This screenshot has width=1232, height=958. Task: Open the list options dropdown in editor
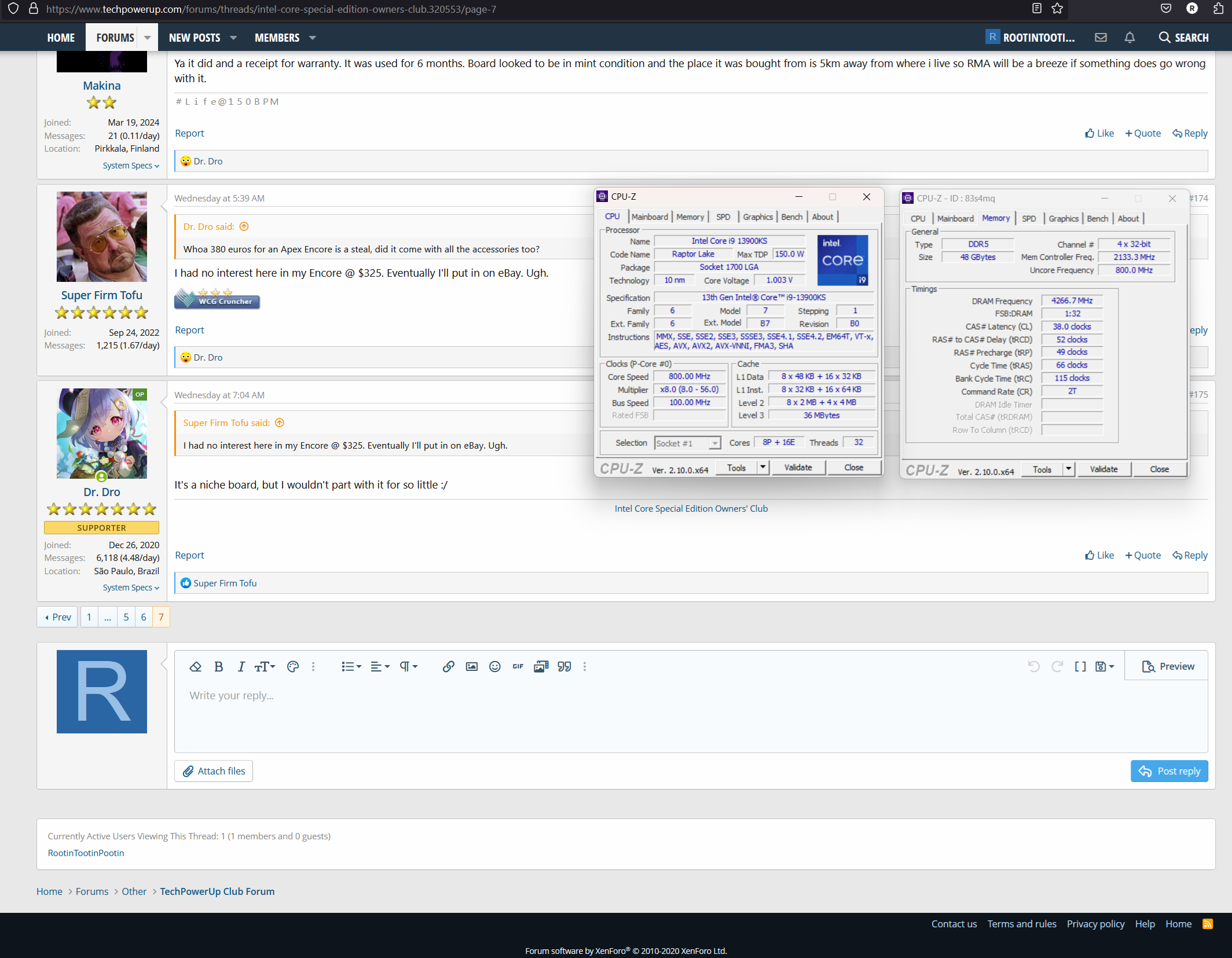coord(351,666)
